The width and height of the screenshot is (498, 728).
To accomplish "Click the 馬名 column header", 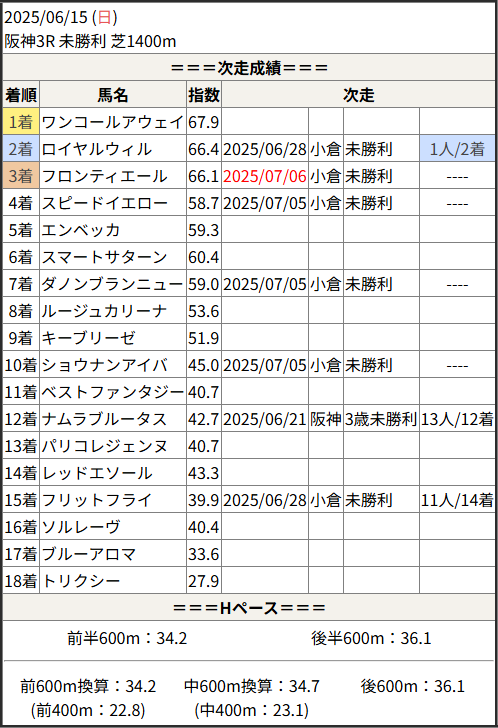I will point(113,95).
